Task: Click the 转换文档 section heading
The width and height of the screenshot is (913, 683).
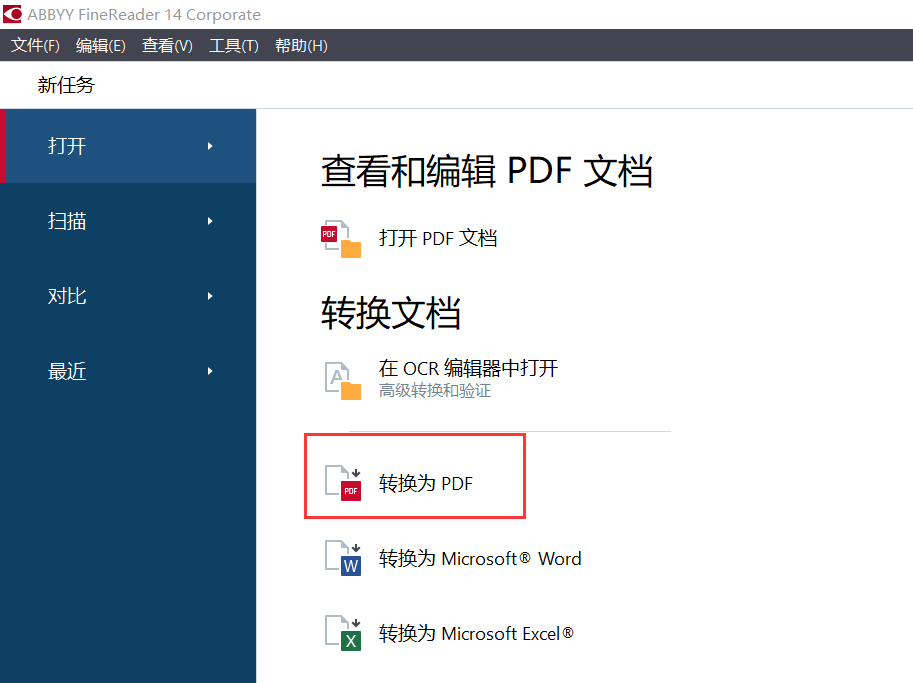Action: tap(391, 313)
